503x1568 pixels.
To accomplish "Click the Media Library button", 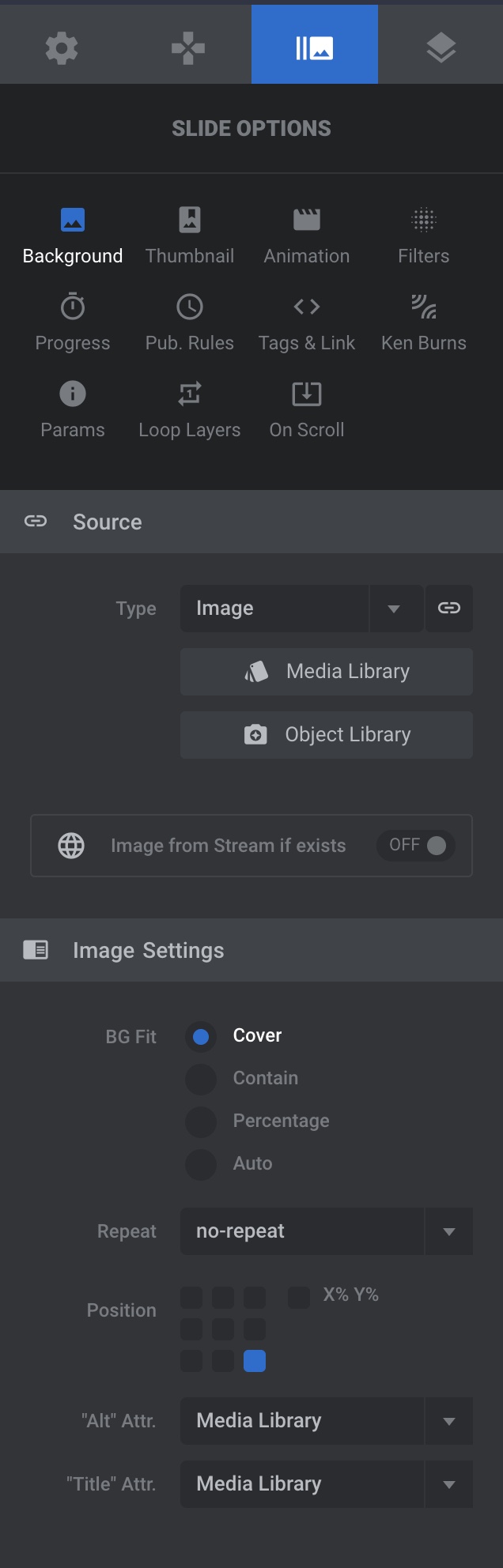I will [x=326, y=672].
